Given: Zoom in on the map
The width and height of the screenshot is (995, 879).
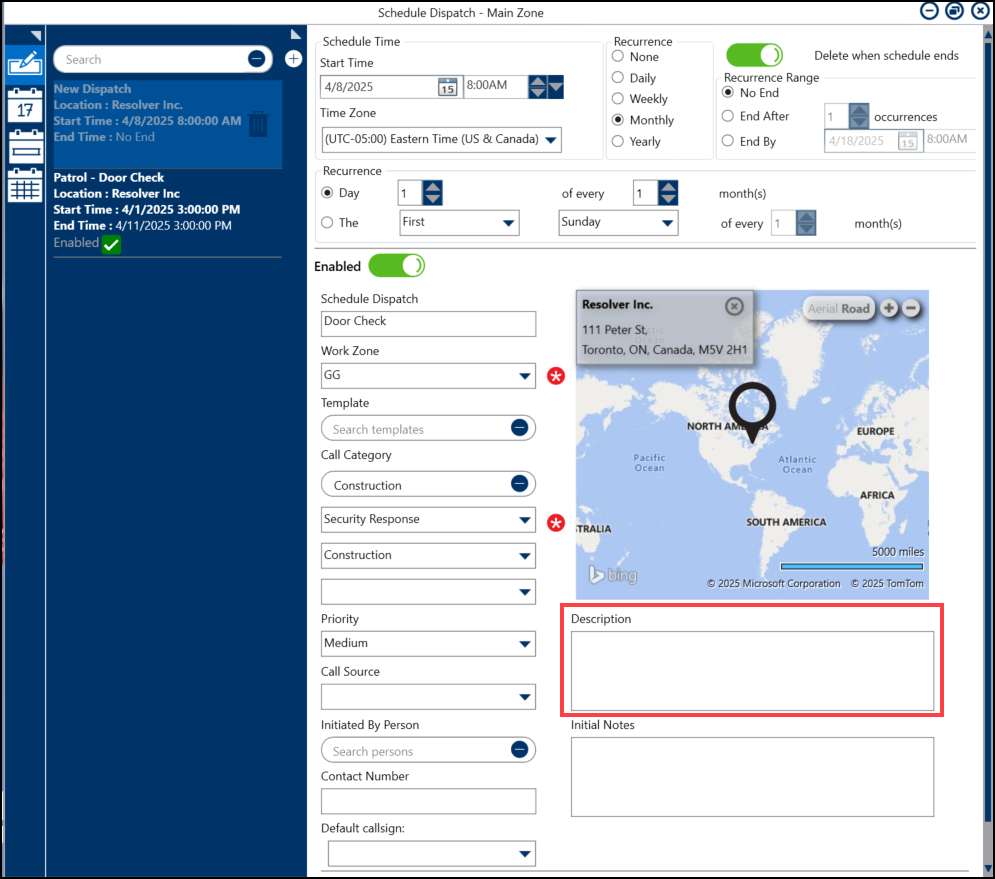Looking at the screenshot, I should click(888, 308).
